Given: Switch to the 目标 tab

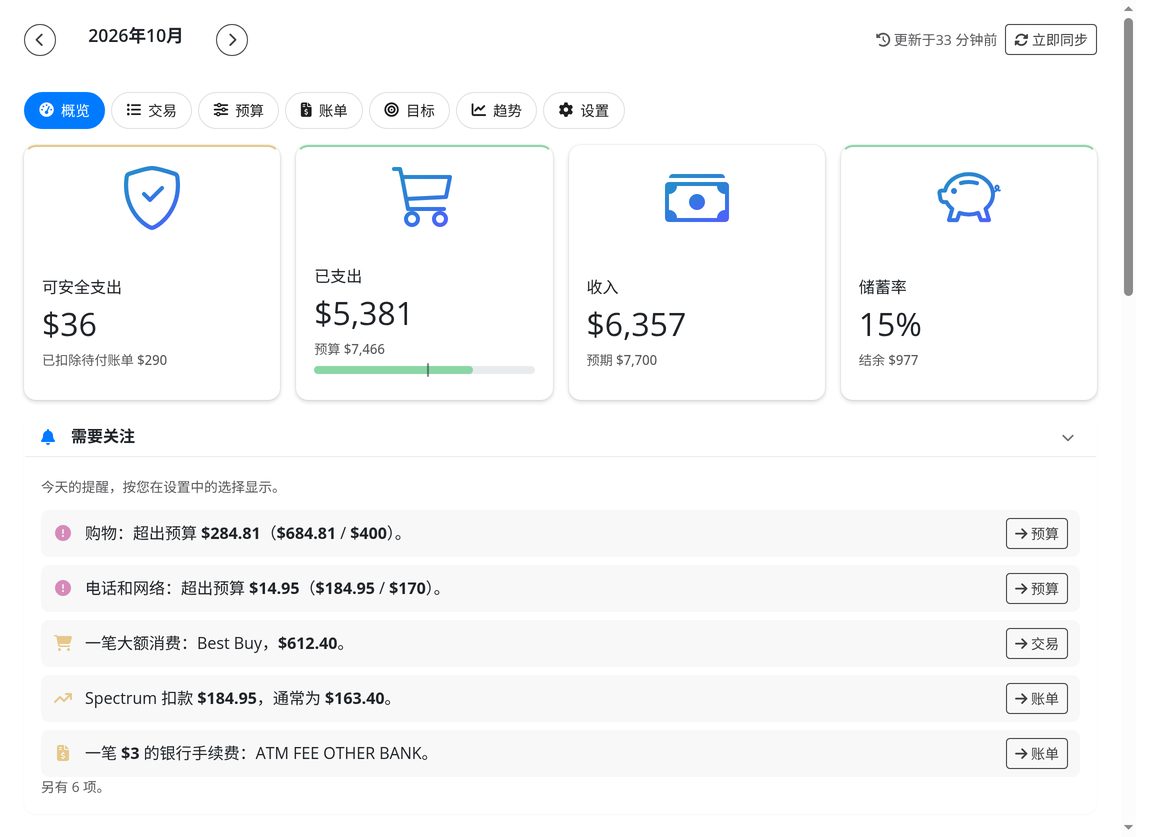Looking at the screenshot, I should pos(410,110).
